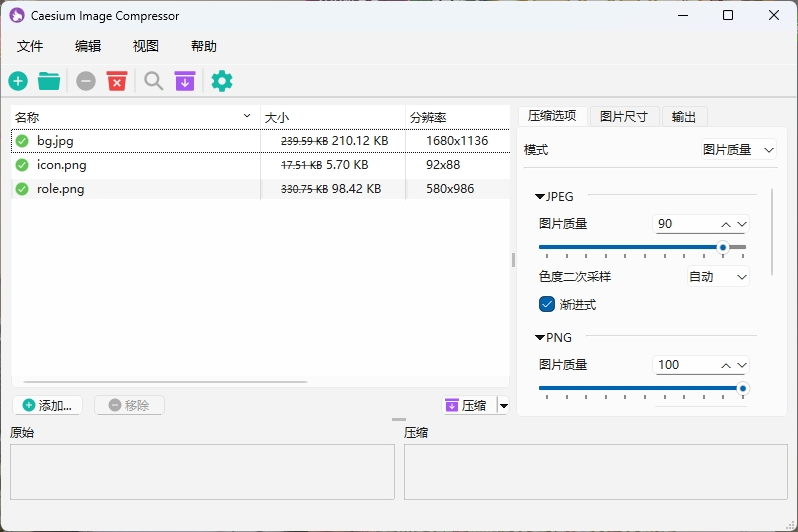798x532 pixels.
Task: Click green check icon beside role.png
Action: 22,189
